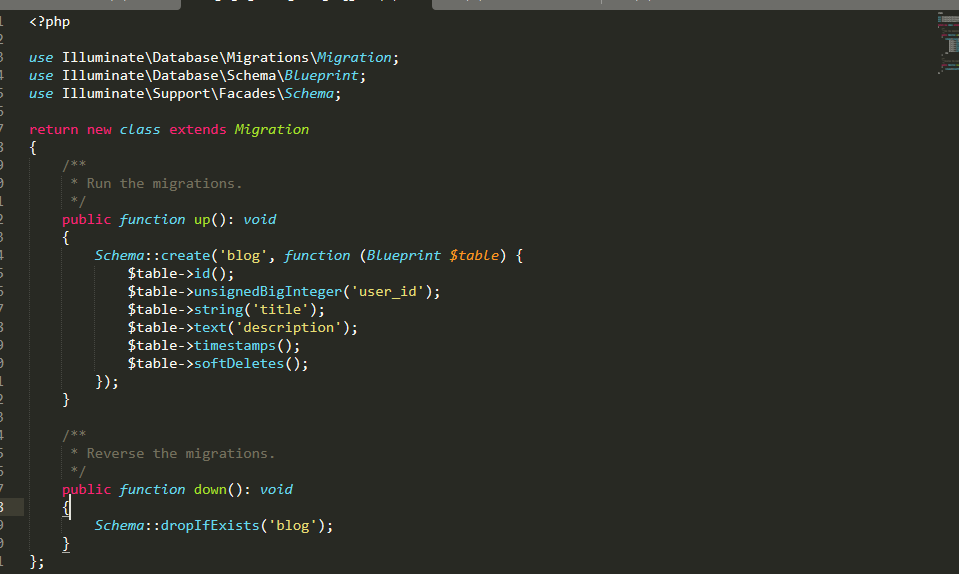Click 'Migration' after the extends keyword

[272, 130]
